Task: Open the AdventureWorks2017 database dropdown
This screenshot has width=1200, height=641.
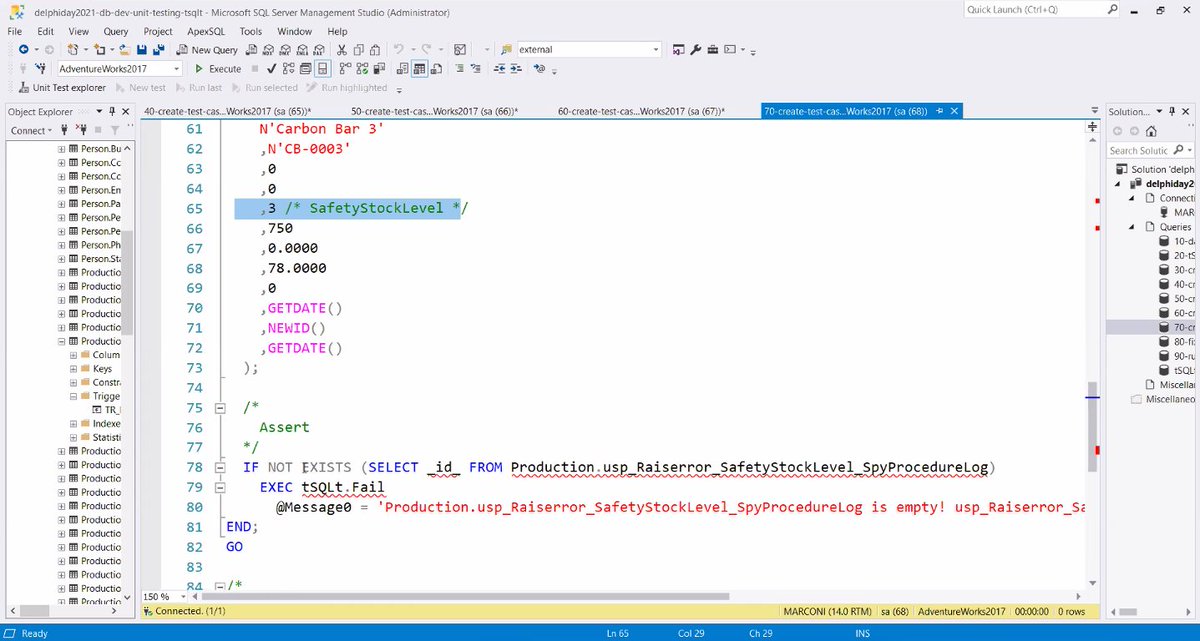Action: pyautogui.click(x=176, y=69)
